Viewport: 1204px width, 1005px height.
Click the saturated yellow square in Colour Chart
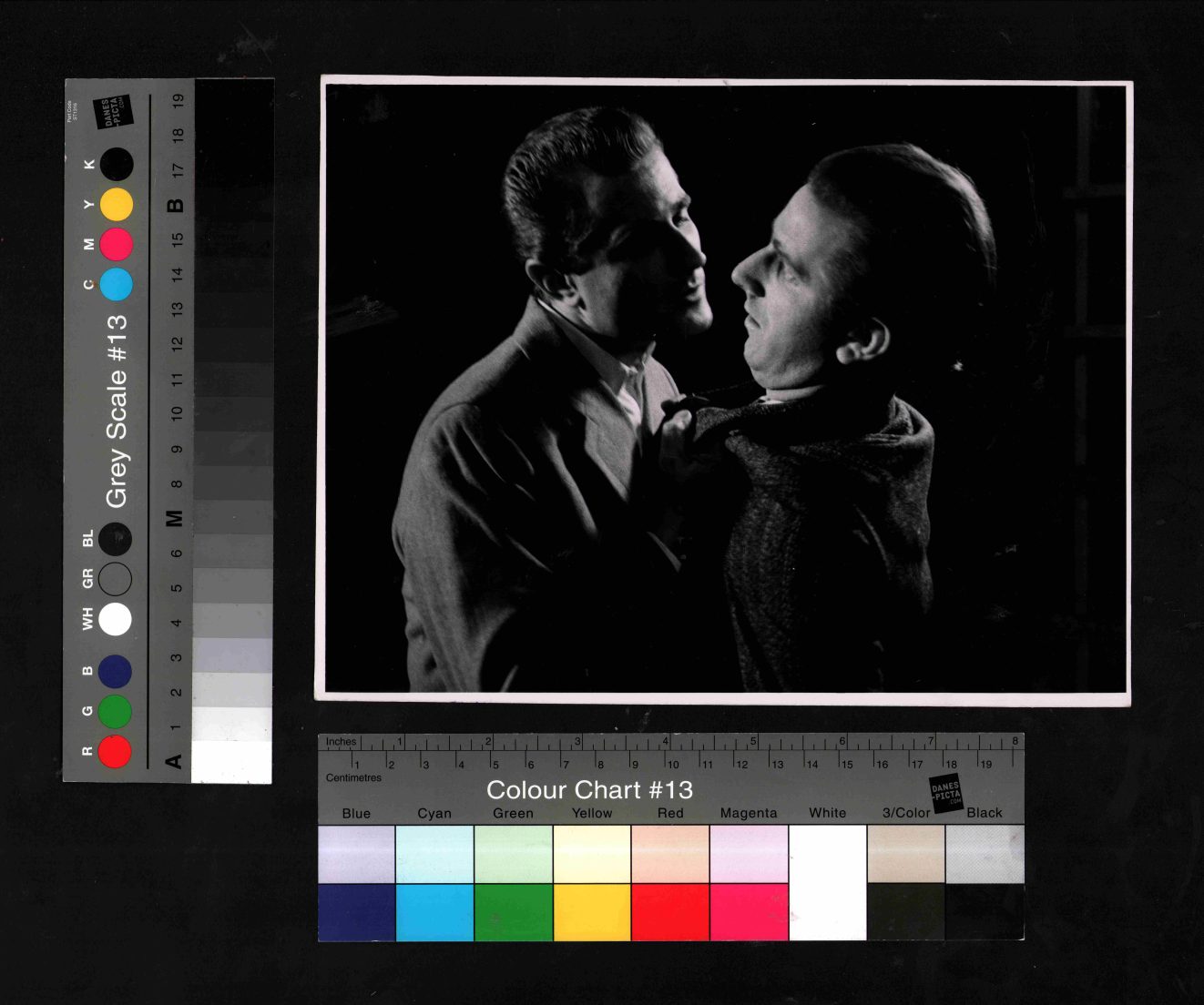(x=592, y=912)
